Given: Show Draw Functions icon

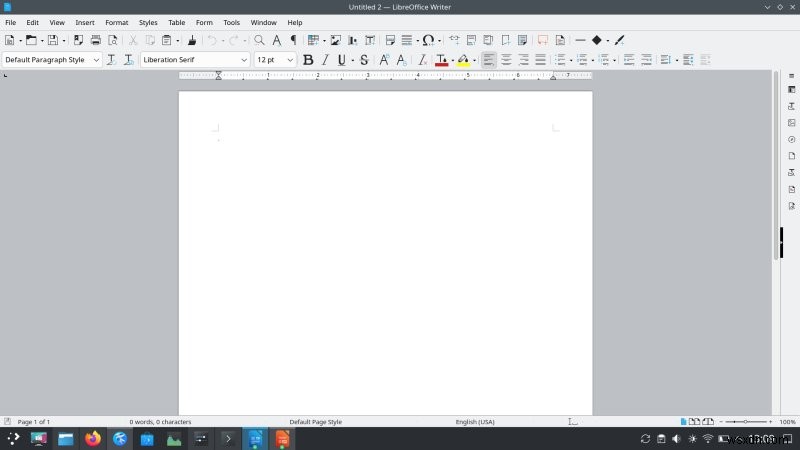Looking at the screenshot, I should 619,40.
